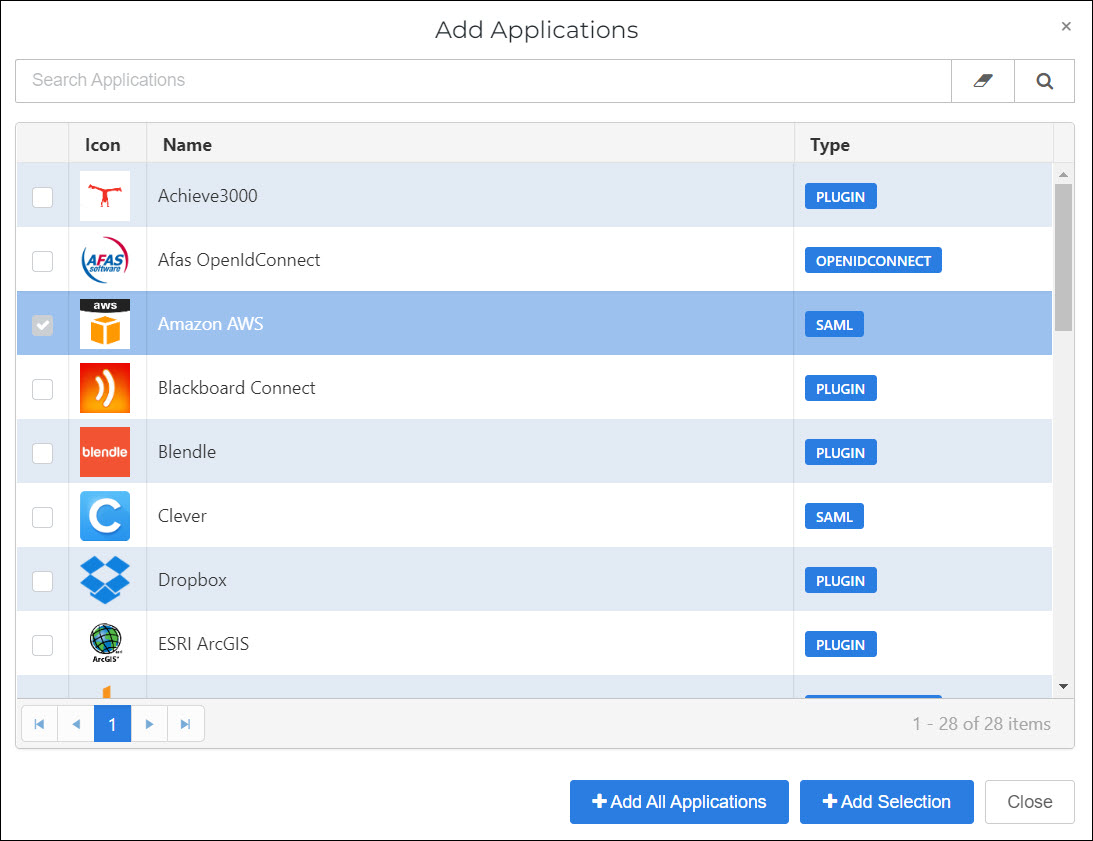Click the scroll down arrow of the list
This screenshot has height=841, width=1093.
click(1063, 687)
